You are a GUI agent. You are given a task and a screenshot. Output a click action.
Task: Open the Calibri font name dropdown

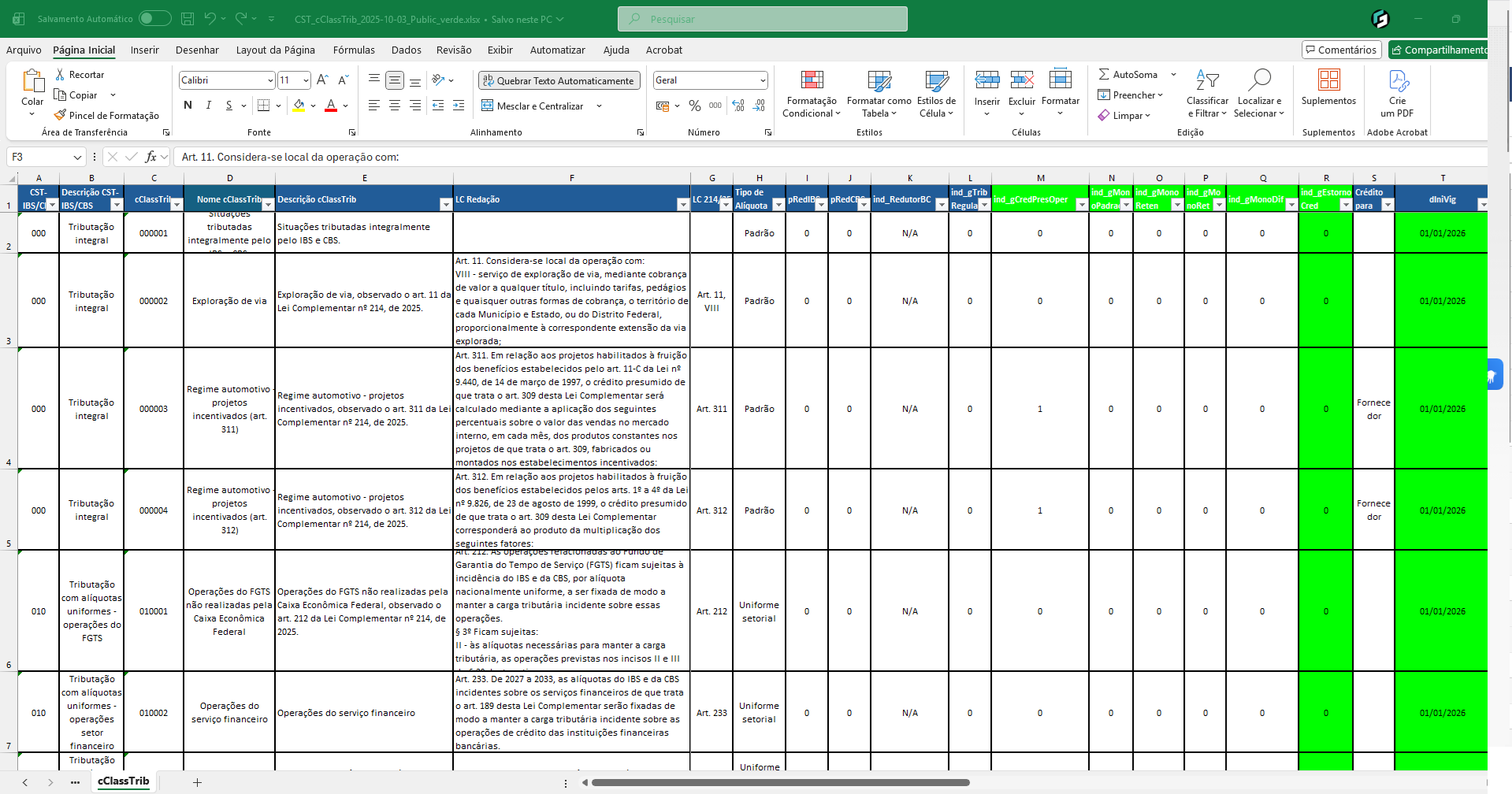click(x=269, y=80)
